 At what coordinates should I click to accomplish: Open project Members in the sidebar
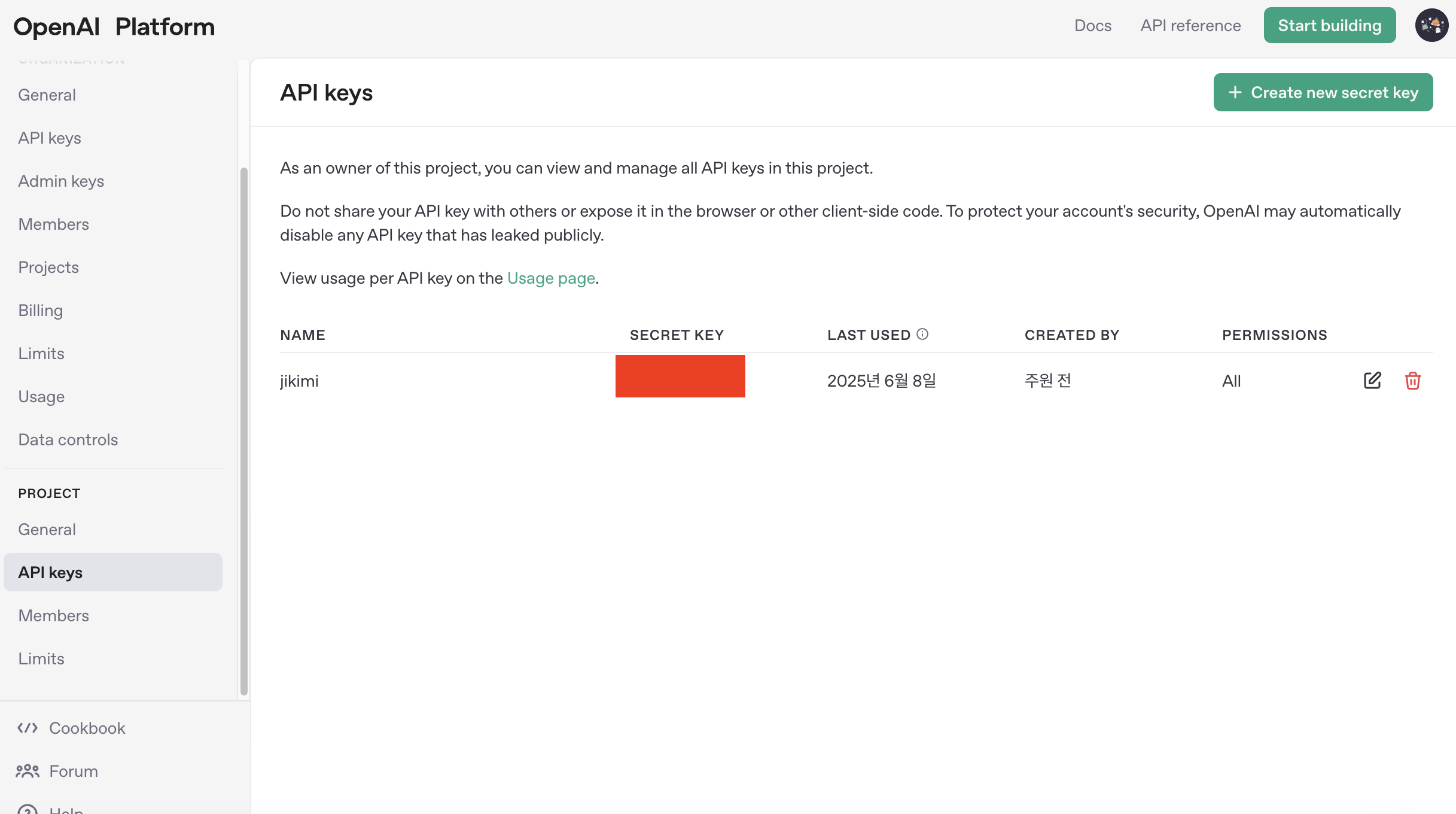pyautogui.click(x=54, y=616)
